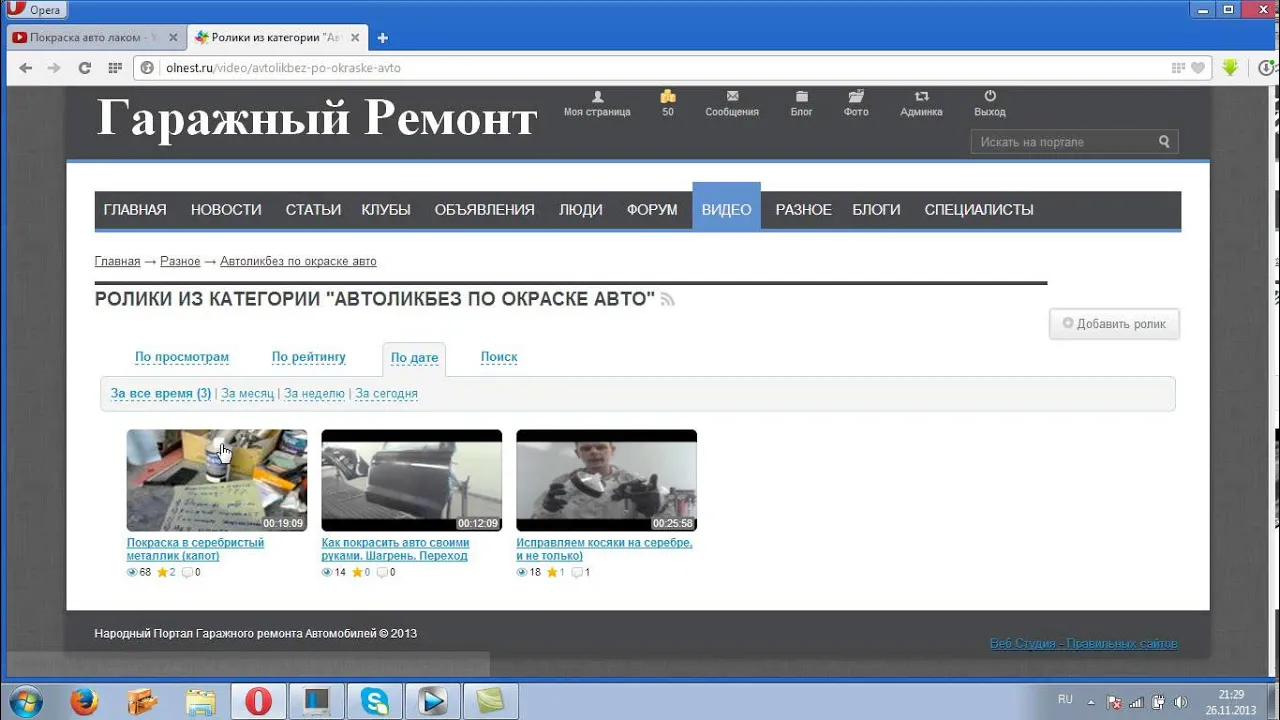This screenshot has height=720, width=1280.
Task: Click the volume speaker icon in system tray
Action: tap(1181, 702)
